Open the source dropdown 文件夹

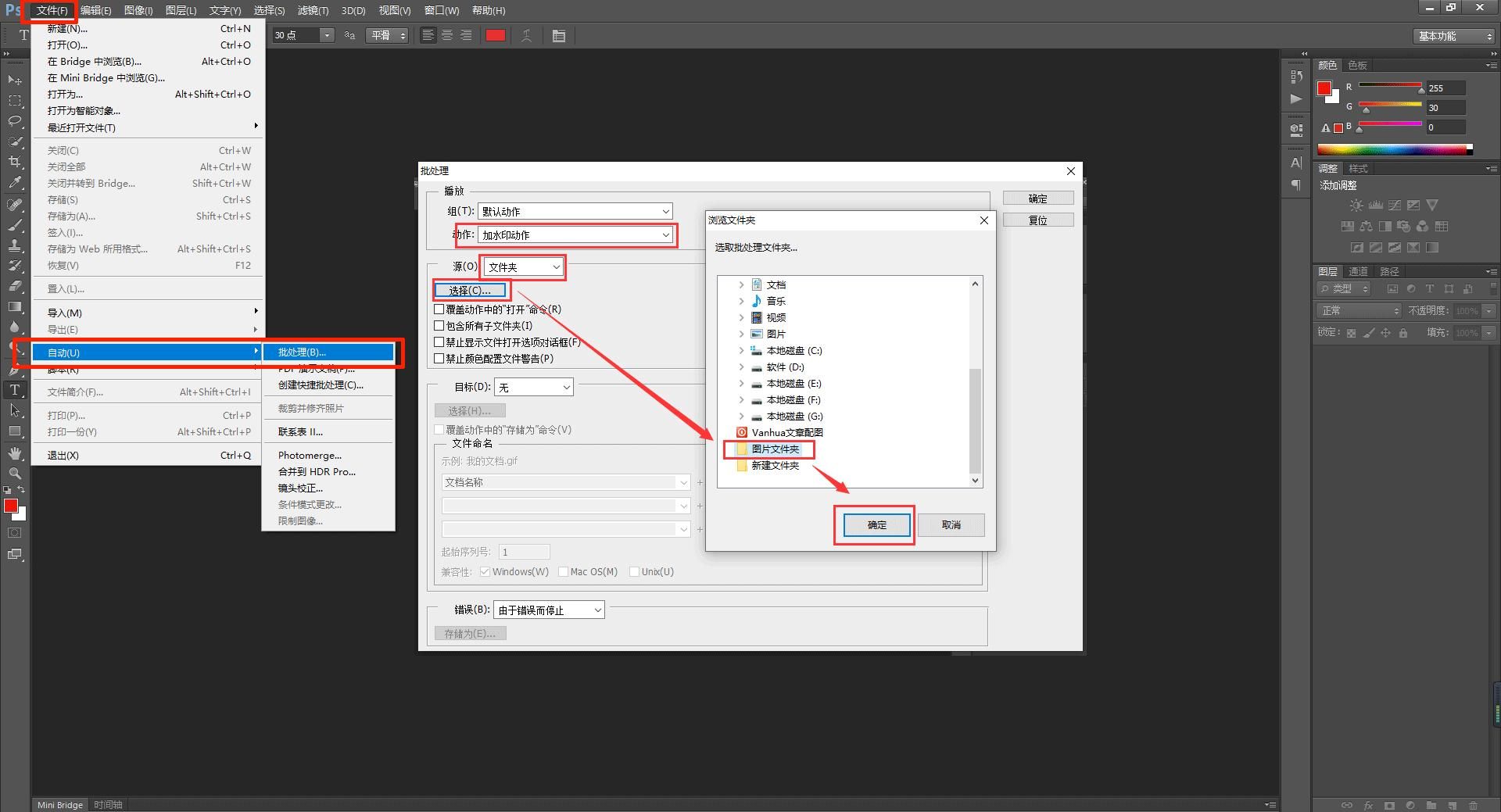[523, 266]
